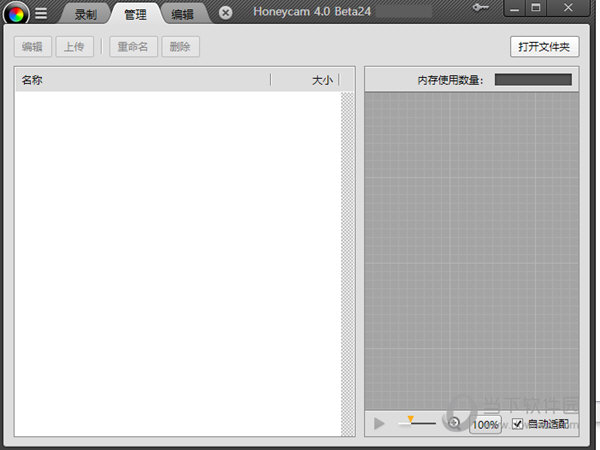Image resolution: width=600 pixels, height=450 pixels.
Task: Click the Honeycam rainbow logo icon
Action: pyautogui.click(x=16, y=14)
